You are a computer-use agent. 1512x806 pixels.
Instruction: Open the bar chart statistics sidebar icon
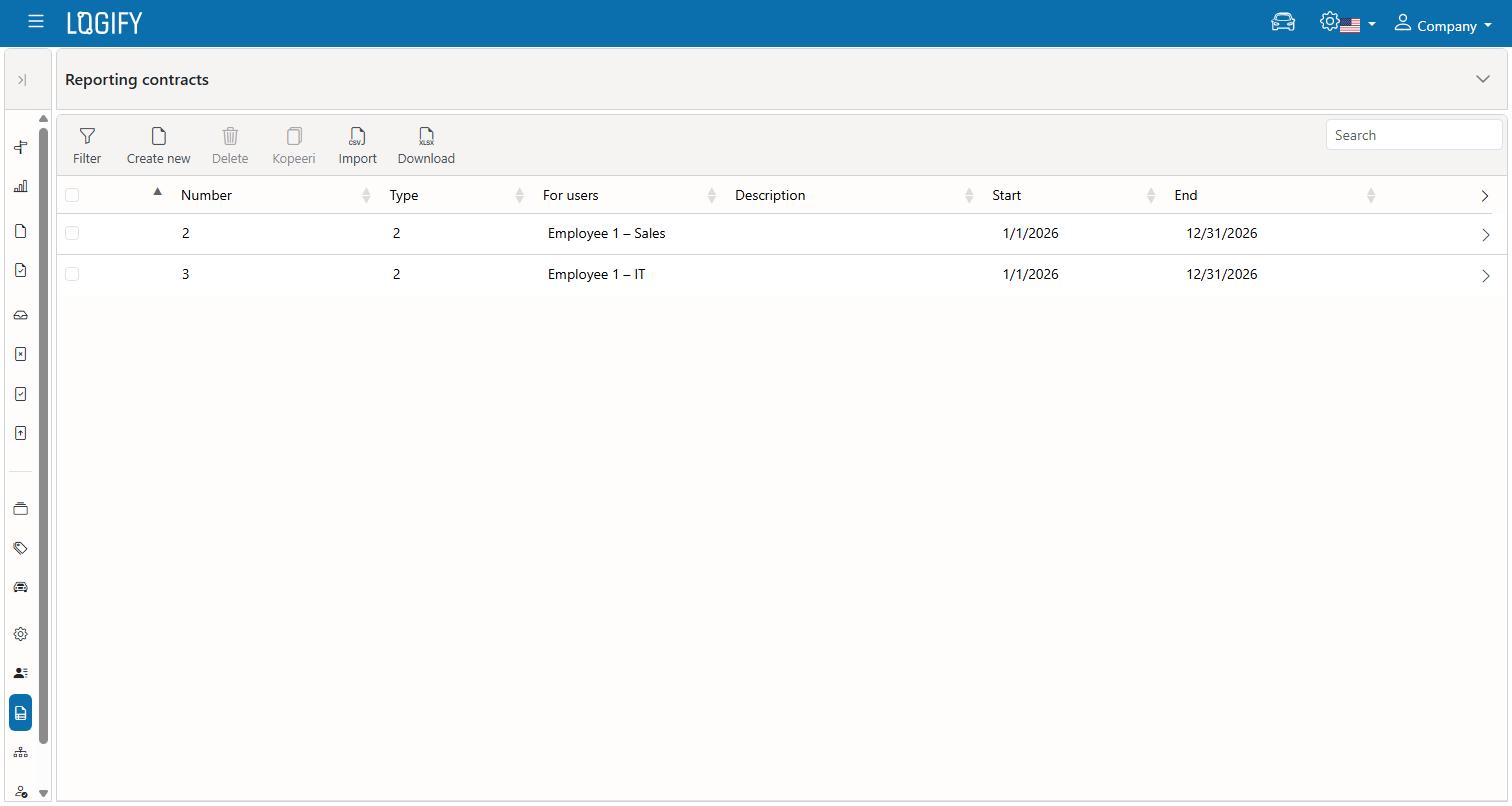click(x=20, y=186)
